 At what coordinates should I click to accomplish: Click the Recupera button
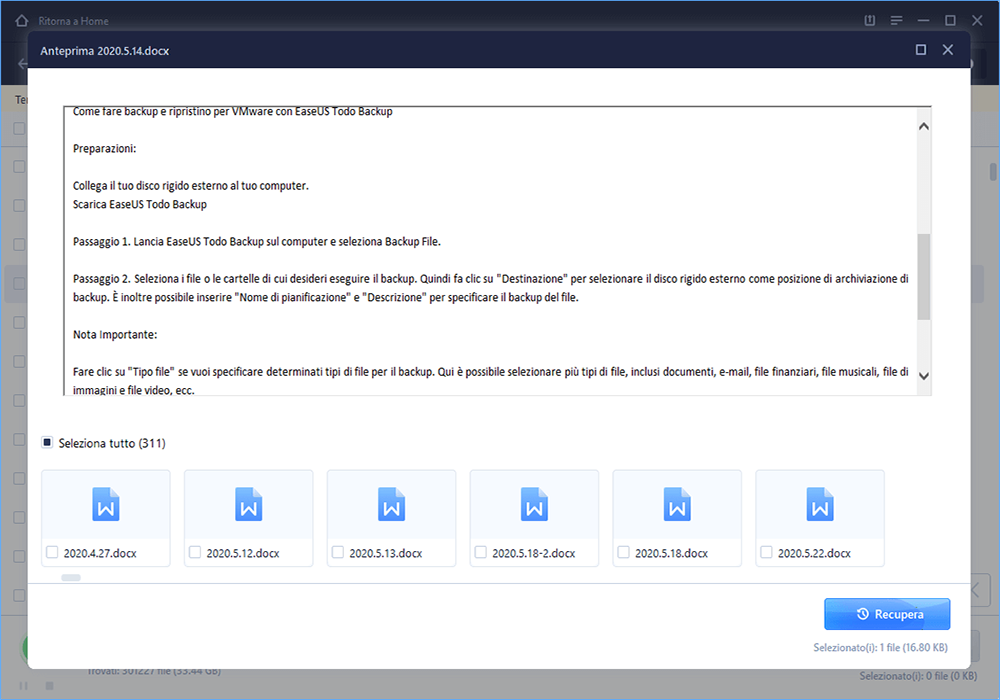coord(887,614)
